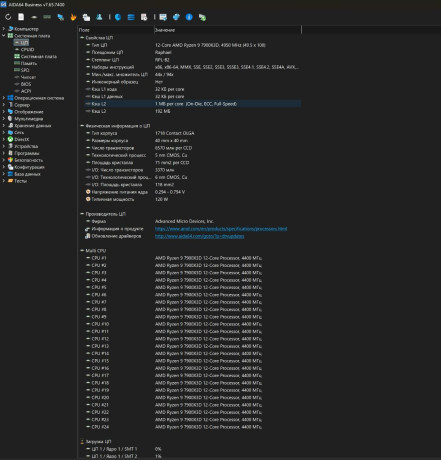Screen dimensions: 441x460
Task: Select the Напряжение питания ядра row
Action: (x=193, y=192)
